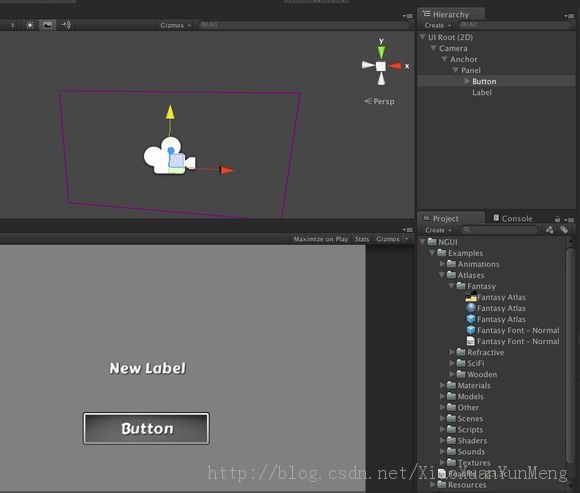Toggle Maximize on Play in Game view

(x=321, y=239)
